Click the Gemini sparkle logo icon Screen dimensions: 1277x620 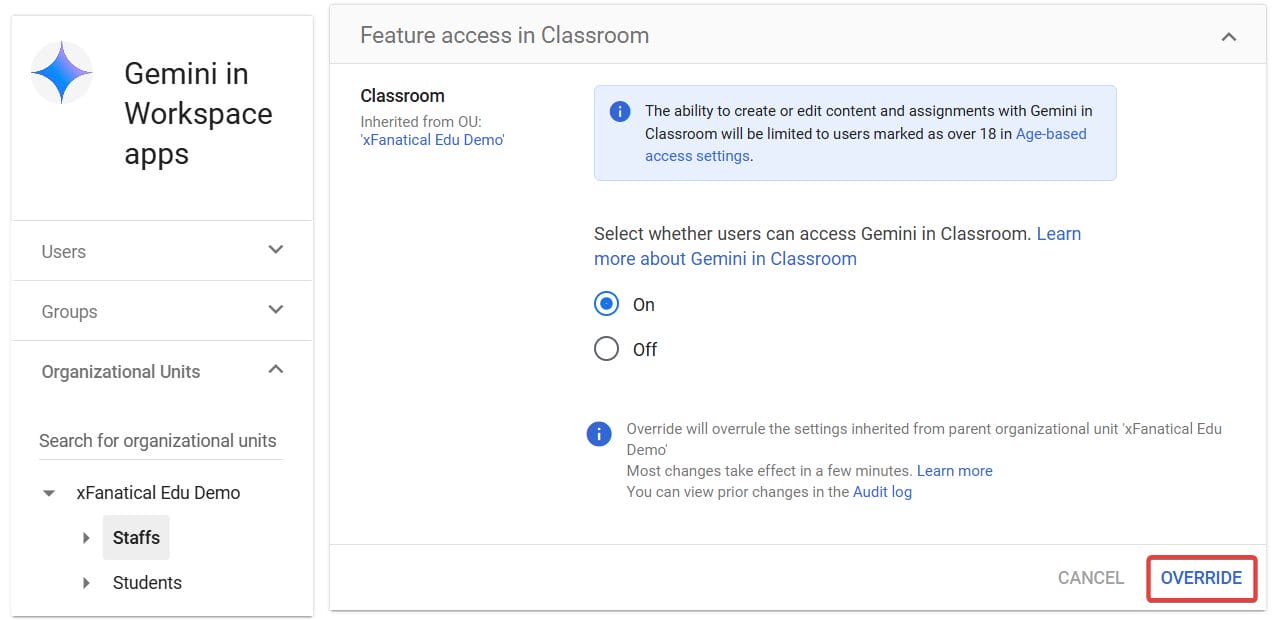62,73
